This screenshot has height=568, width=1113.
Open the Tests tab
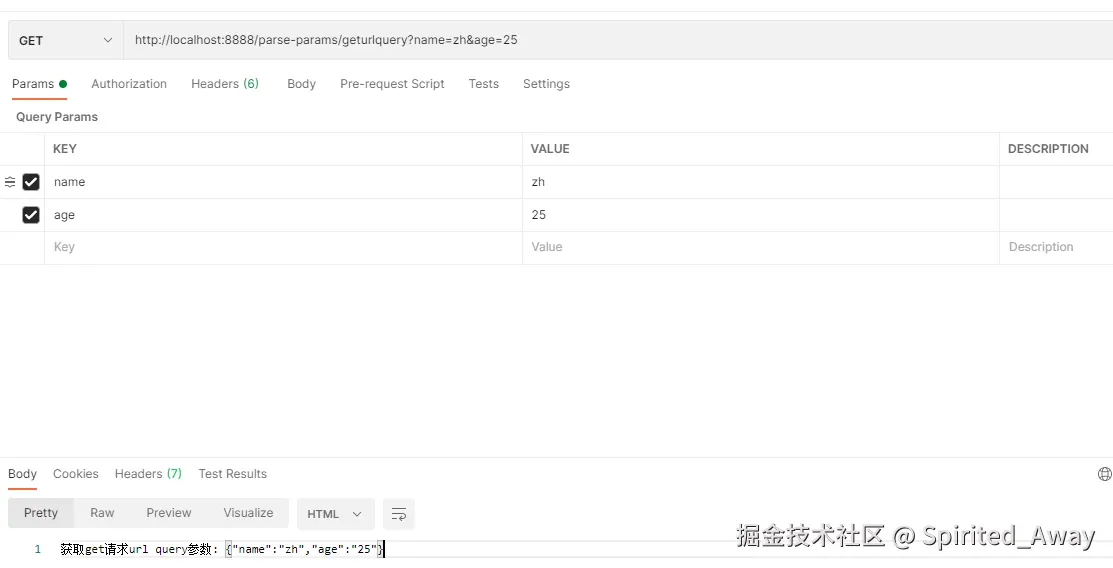483,84
